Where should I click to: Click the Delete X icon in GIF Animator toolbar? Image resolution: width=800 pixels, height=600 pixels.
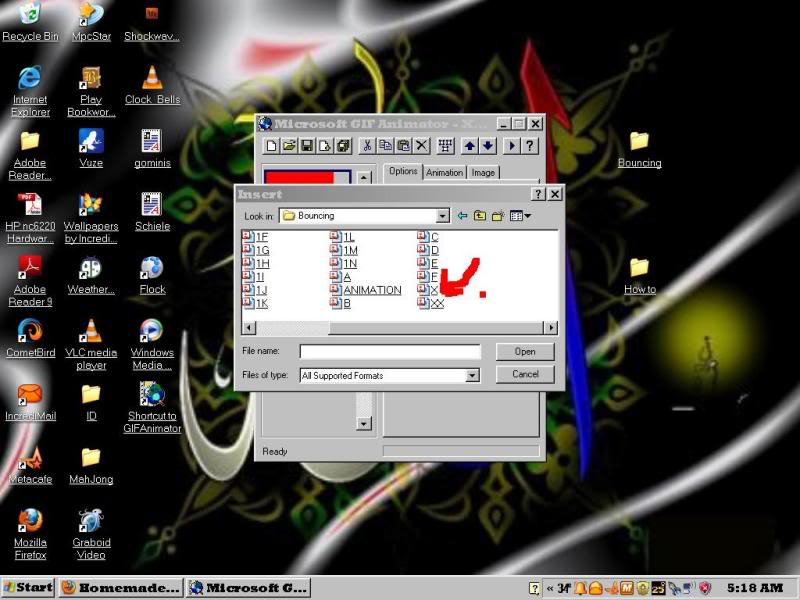[x=421, y=146]
